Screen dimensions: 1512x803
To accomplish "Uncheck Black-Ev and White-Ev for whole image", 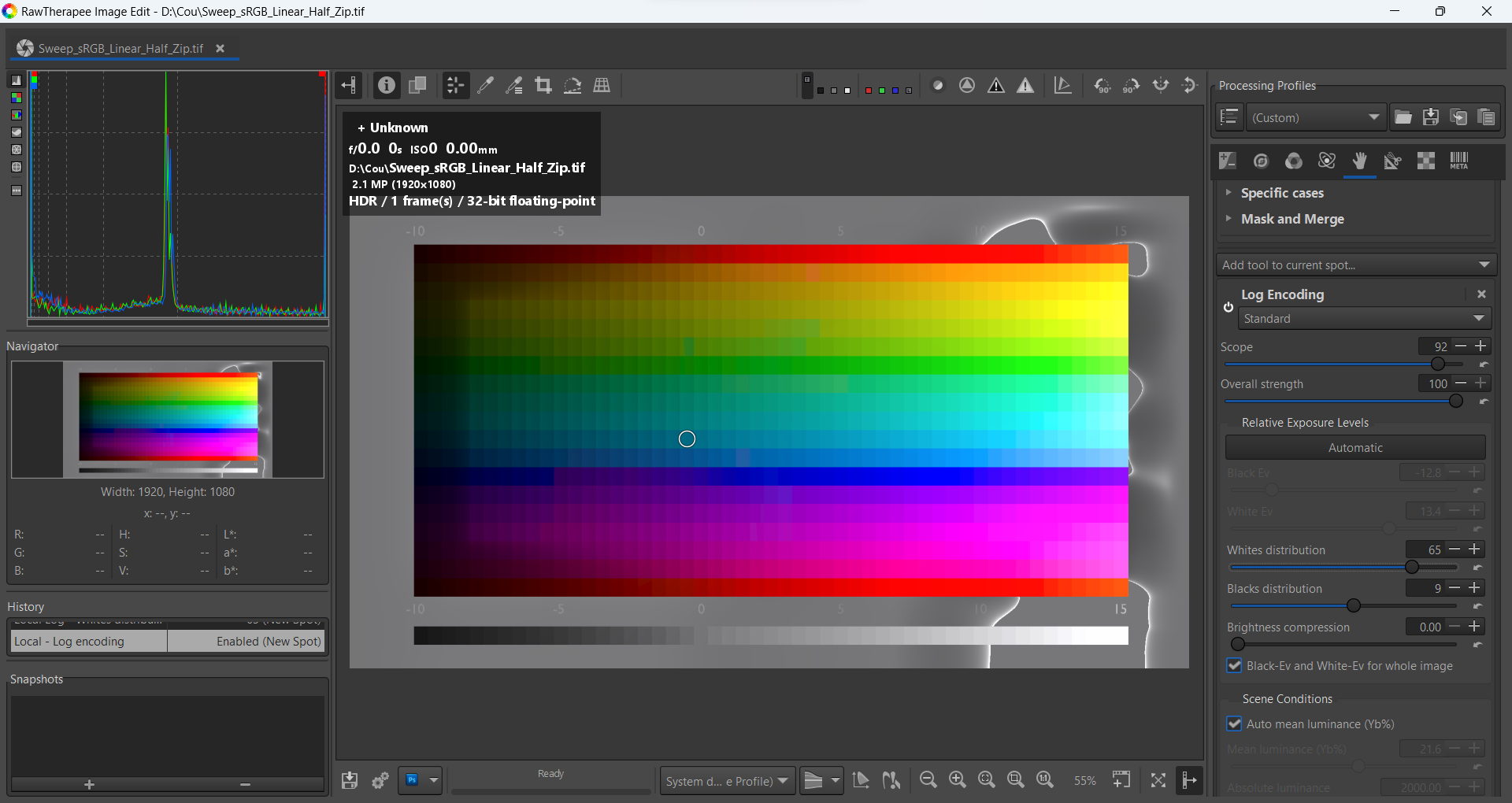I will tap(1235, 666).
